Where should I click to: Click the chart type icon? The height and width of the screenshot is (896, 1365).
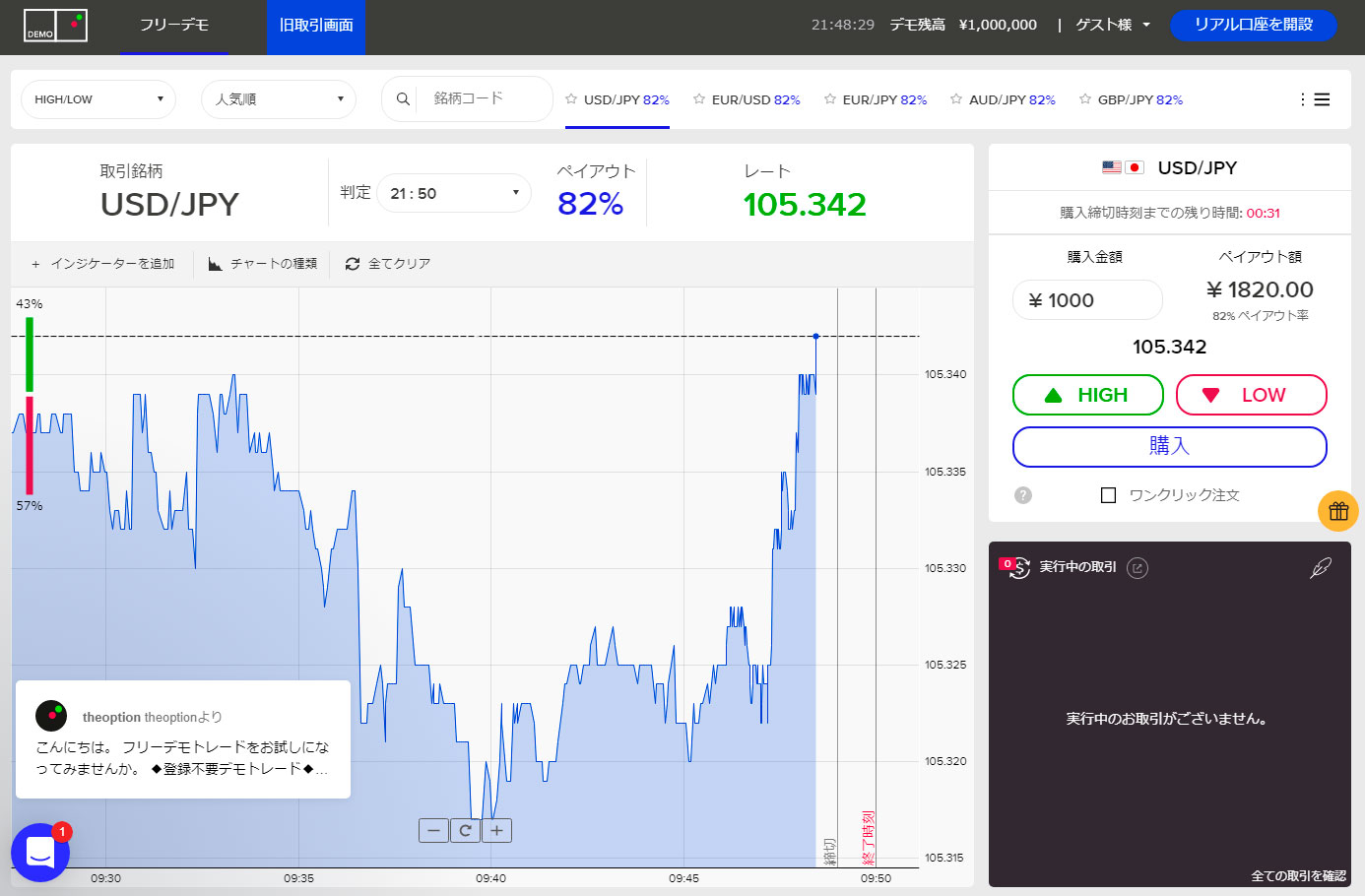coord(216,264)
